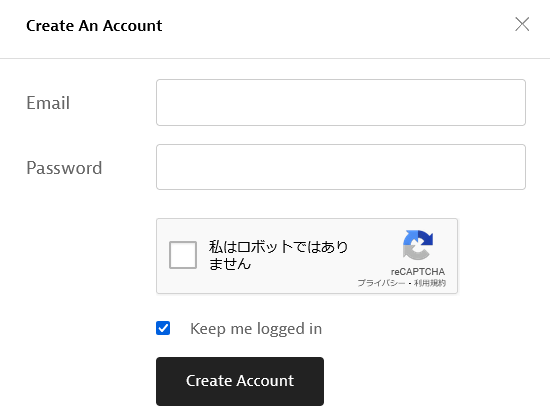The height and width of the screenshot is (416, 550).
Task: Close the Create An Account dialog
Action: click(x=522, y=24)
